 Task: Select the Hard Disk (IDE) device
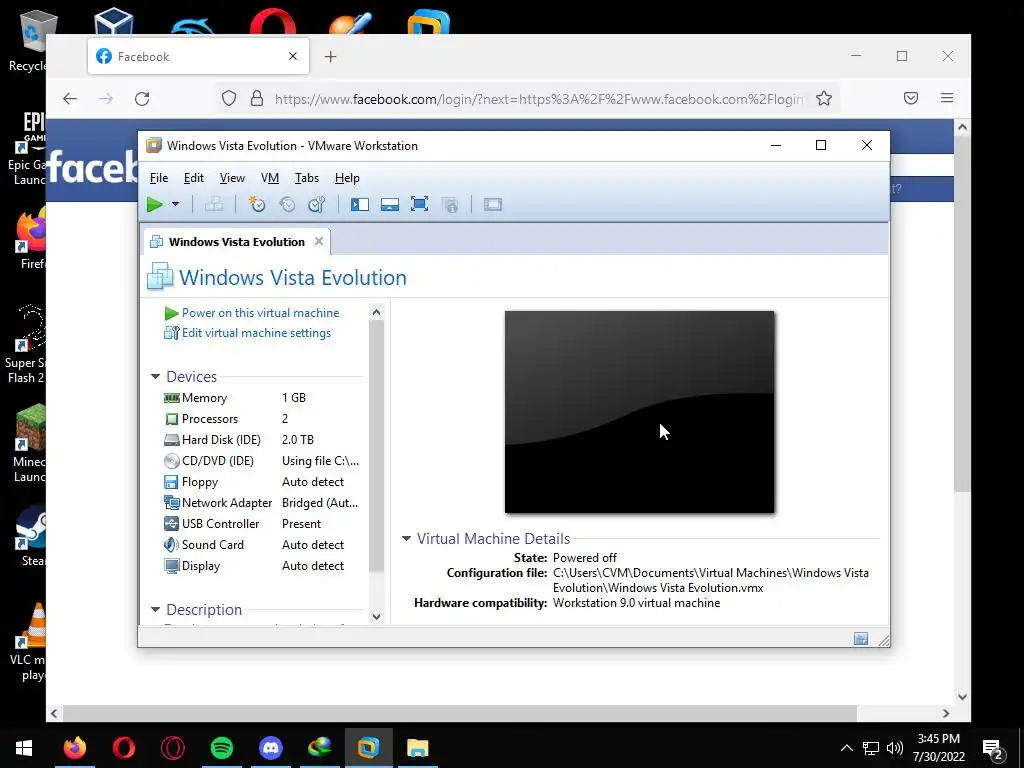pos(261,440)
